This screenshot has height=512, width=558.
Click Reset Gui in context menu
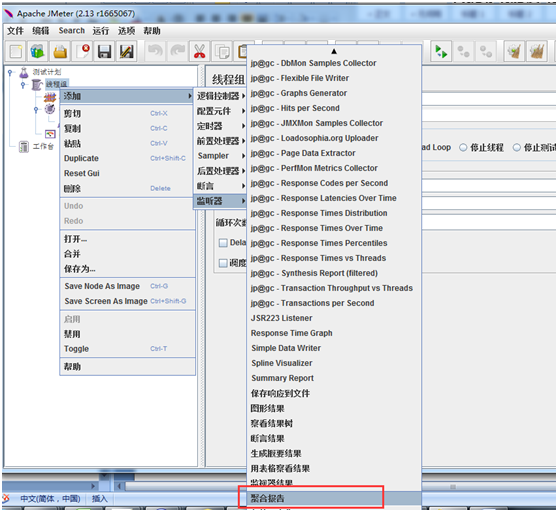[x=127, y=173]
